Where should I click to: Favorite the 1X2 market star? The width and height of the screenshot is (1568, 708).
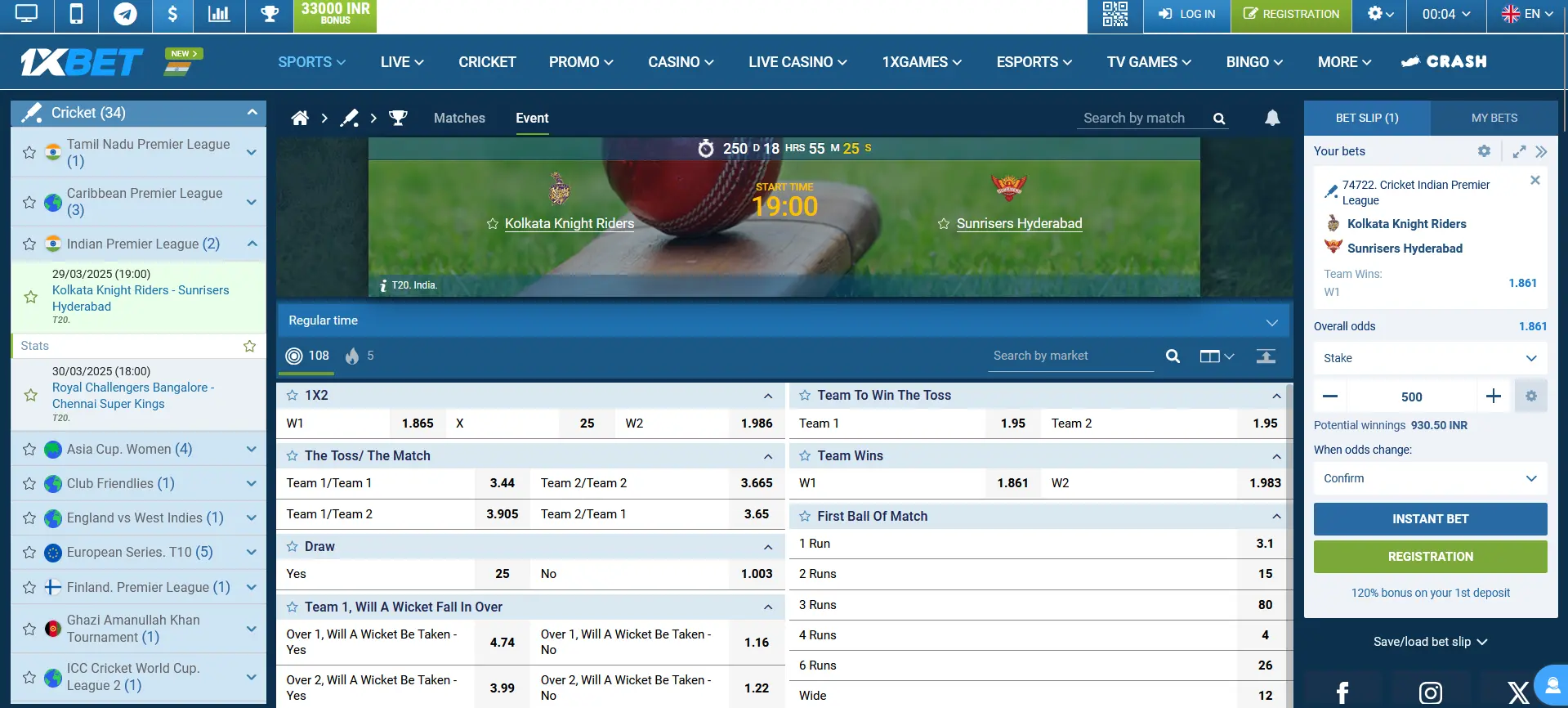292,396
